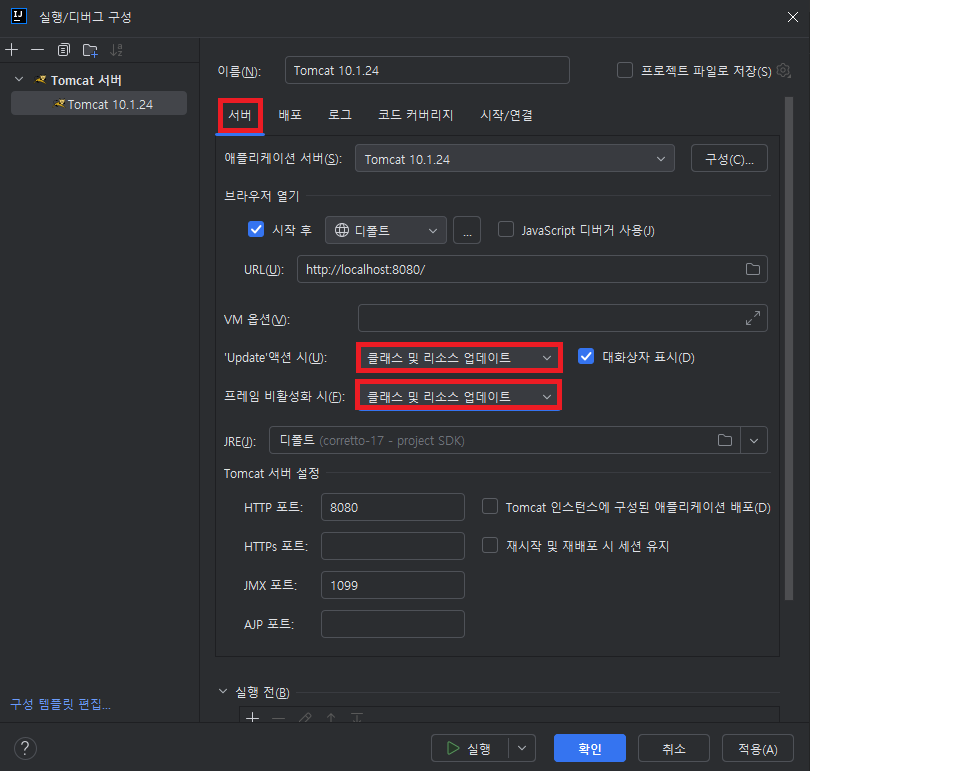Click the JMX 포트 field
This screenshot has width=960, height=771.
(392, 585)
